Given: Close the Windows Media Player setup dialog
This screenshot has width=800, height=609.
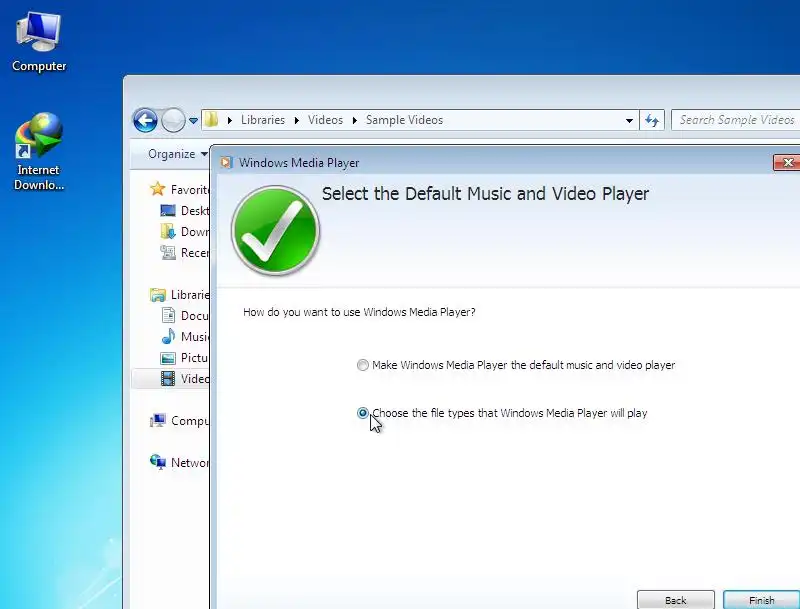Looking at the screenshot, I should [x=787, y=163].
